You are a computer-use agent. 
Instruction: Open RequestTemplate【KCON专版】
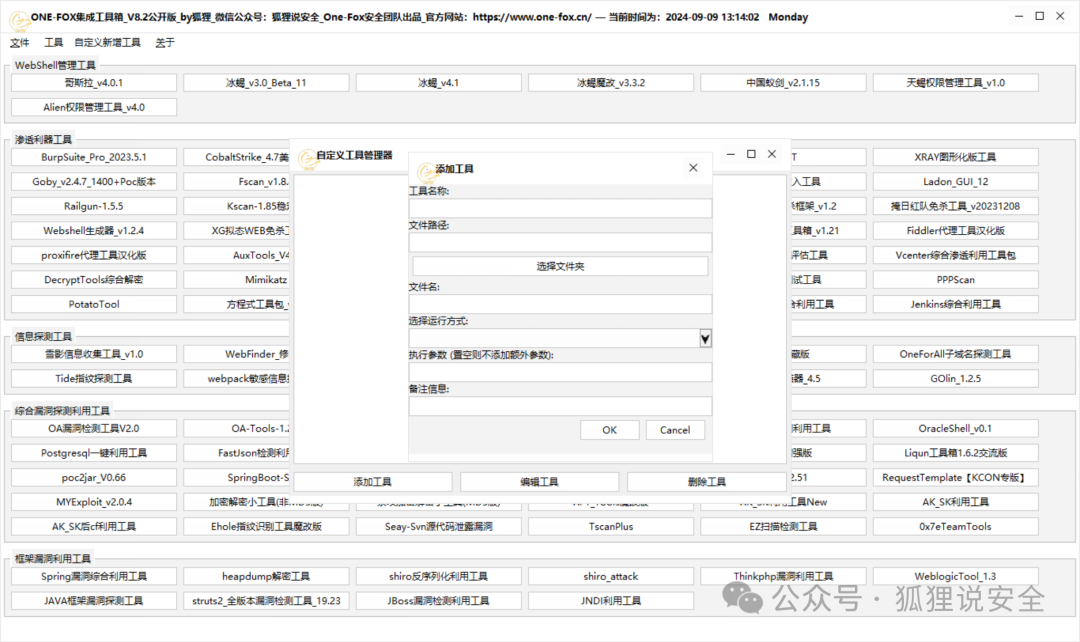click(x=955, y=477)
